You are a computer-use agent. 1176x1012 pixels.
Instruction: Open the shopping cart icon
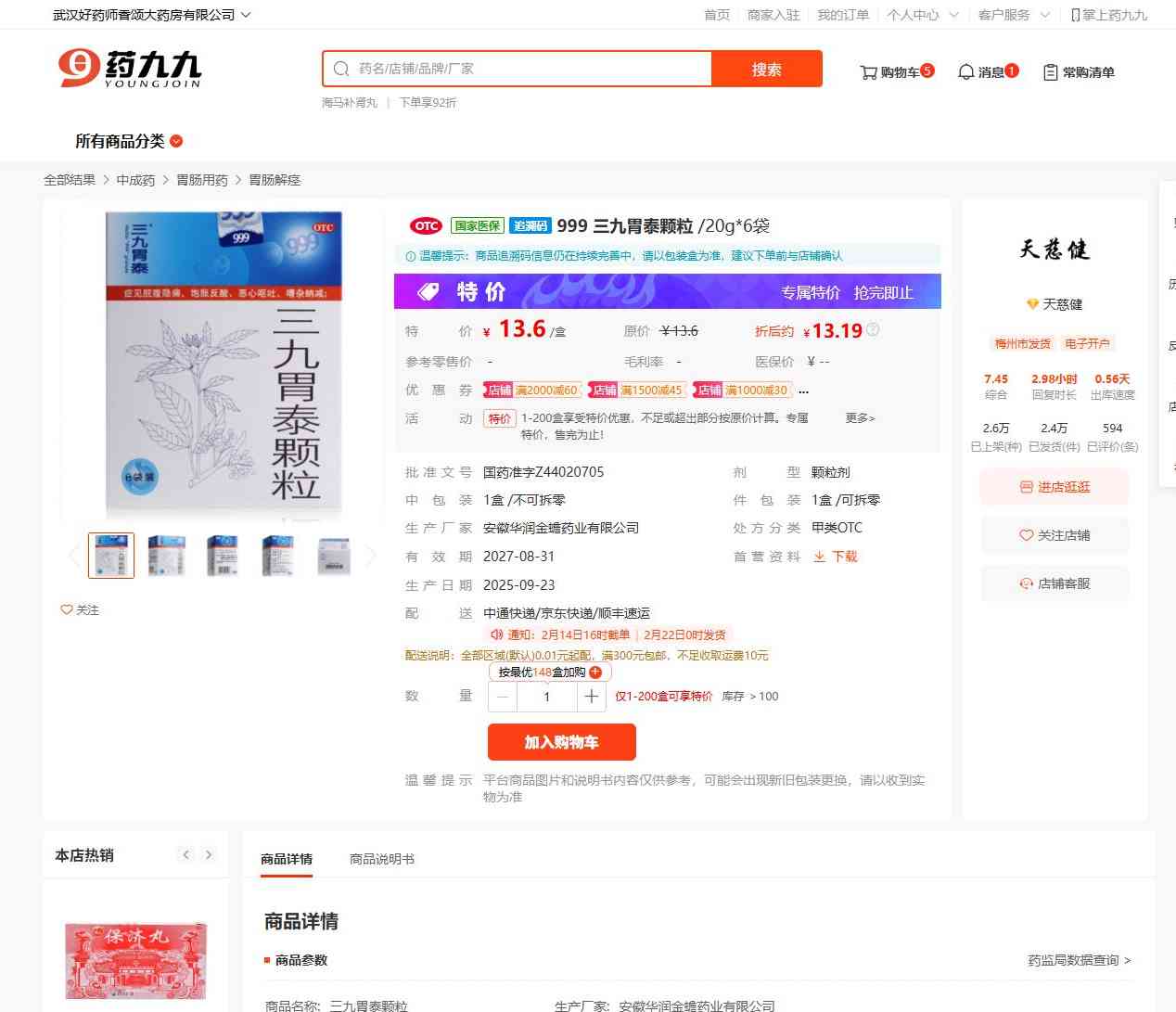click(868, 72)
